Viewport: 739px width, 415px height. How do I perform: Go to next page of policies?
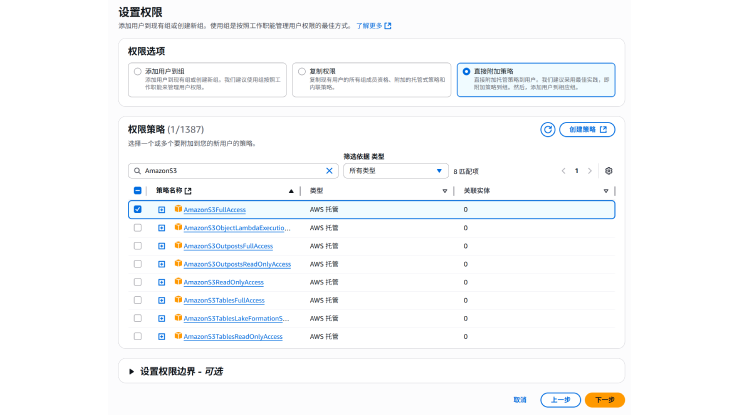[x=590, y=171]
